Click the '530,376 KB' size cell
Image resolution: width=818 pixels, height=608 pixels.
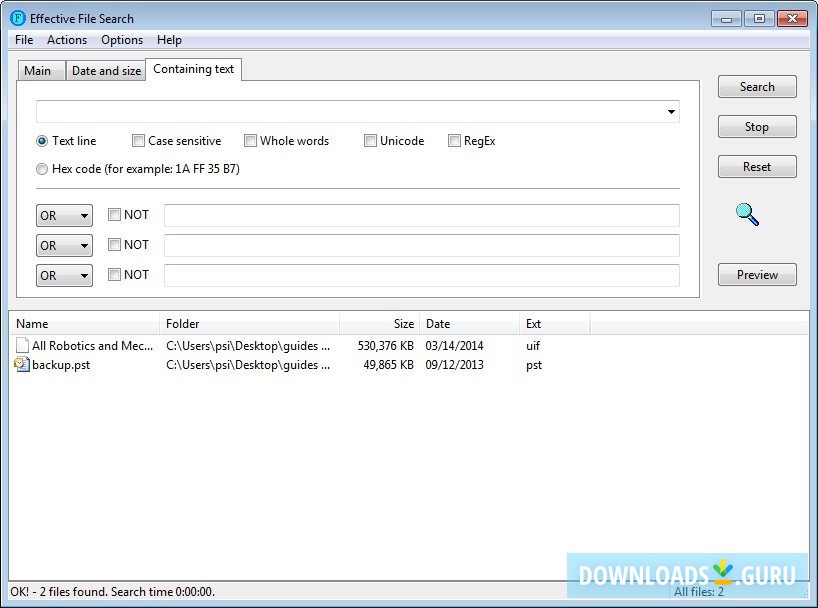point(386,345)
